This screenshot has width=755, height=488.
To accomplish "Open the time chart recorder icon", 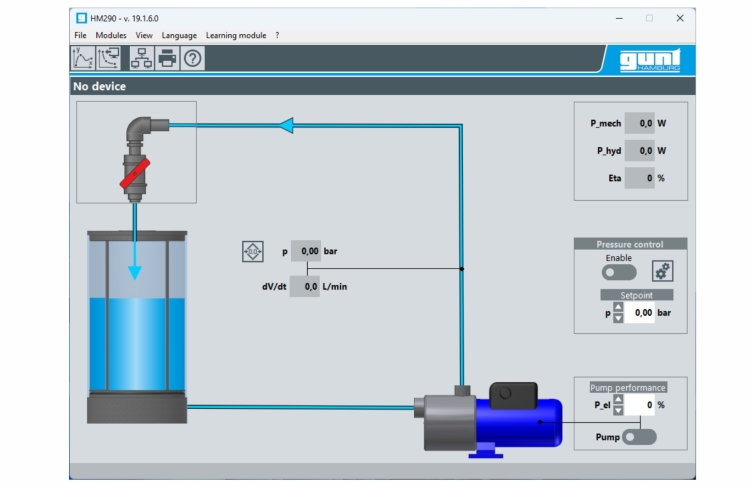I will (83, 58).
